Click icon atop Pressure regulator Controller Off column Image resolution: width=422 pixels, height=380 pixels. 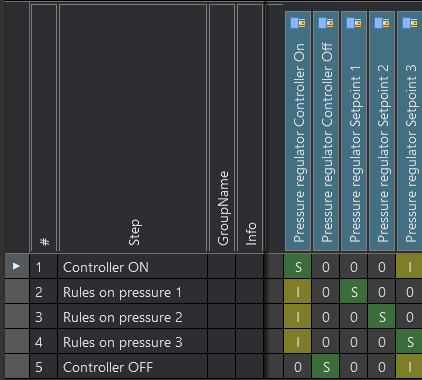(x=326, y=23)
